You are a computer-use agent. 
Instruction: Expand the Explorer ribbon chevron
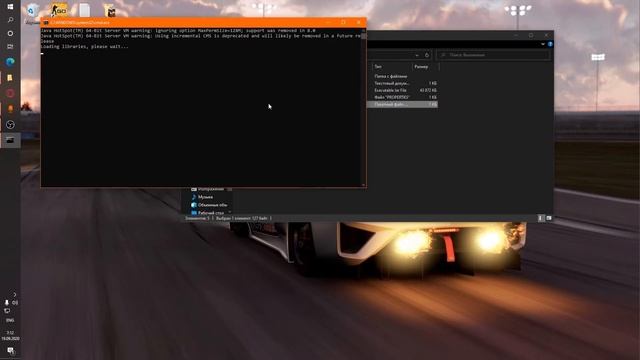point(543,44)
